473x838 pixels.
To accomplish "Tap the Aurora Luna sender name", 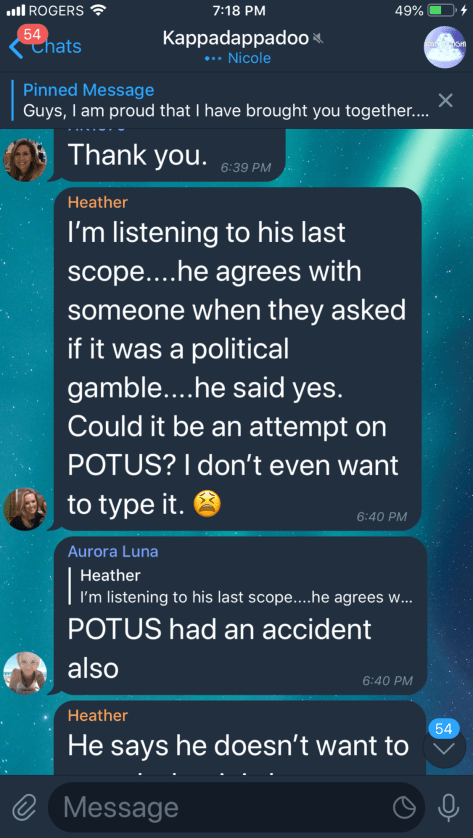I will pos(113,552).
